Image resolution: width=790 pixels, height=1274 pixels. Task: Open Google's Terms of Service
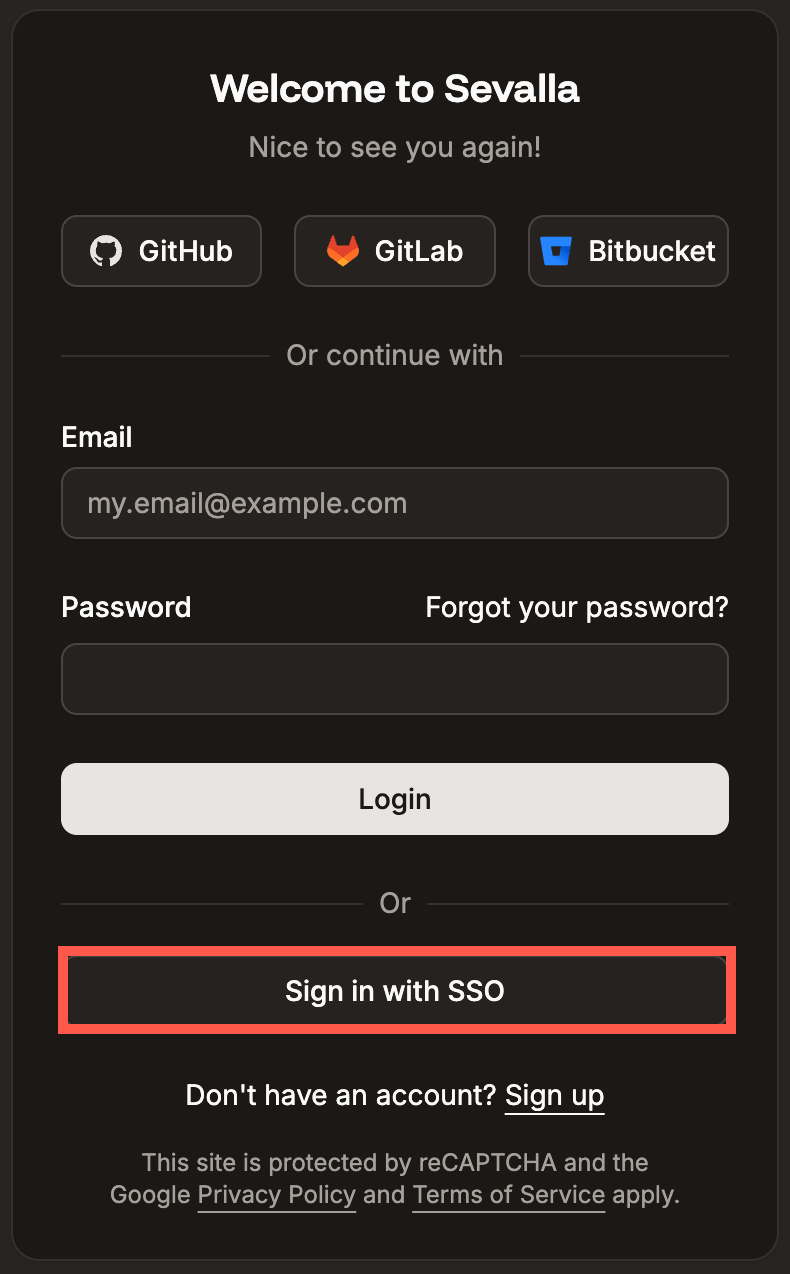coord(508,1195)
